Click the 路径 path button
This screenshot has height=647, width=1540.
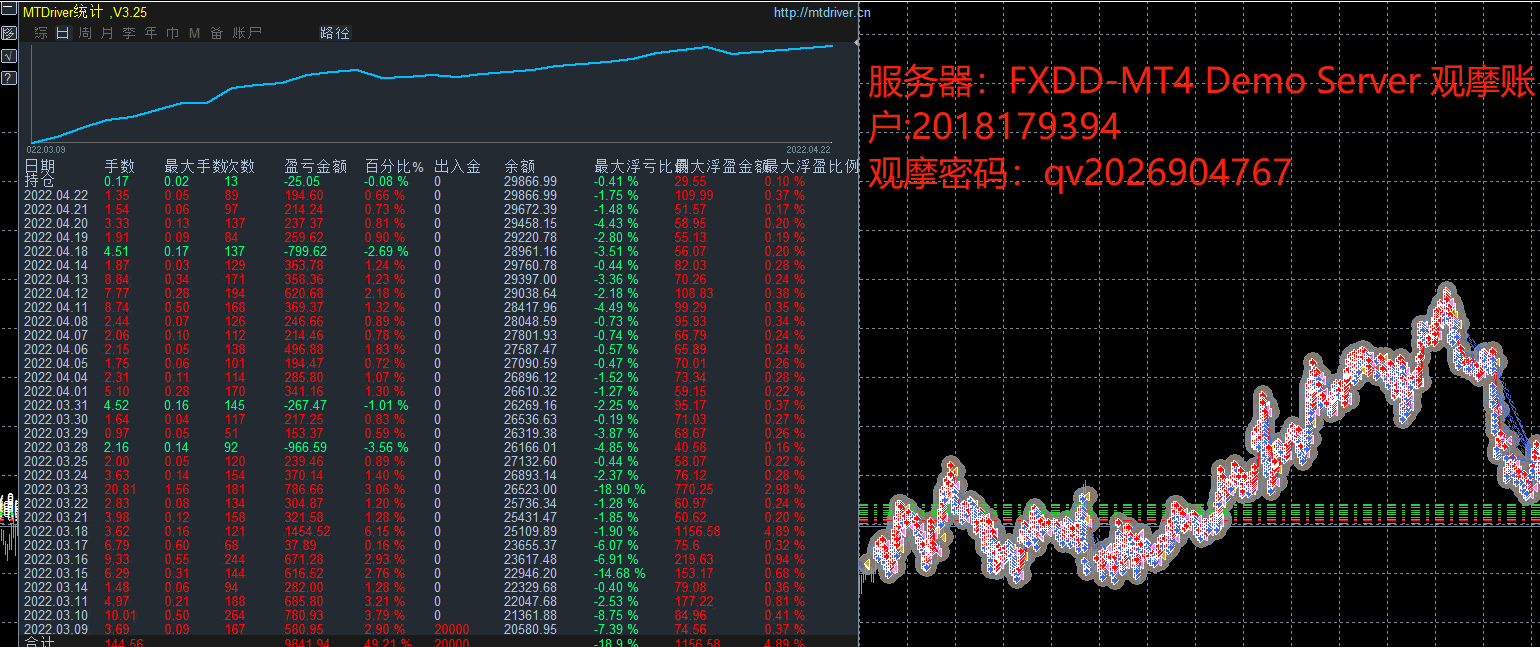click(x=335, y=33)
